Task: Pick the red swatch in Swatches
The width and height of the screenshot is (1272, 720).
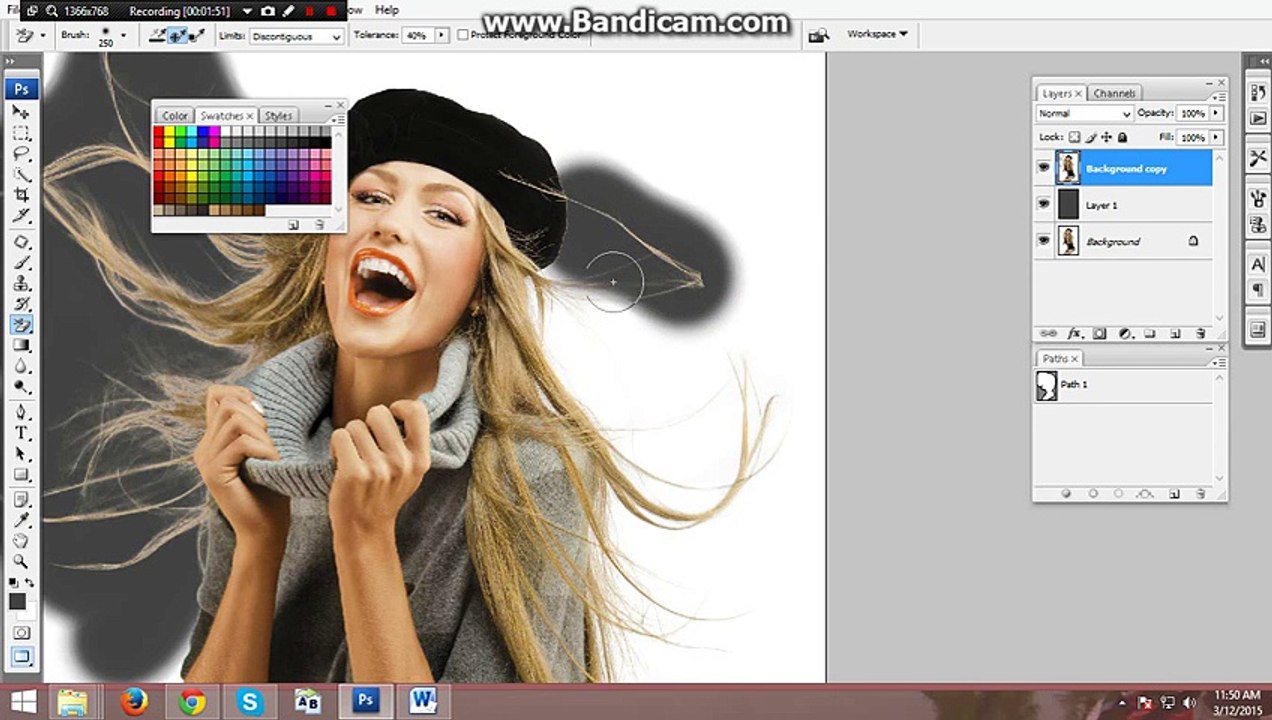Action: tap(159, 132)
